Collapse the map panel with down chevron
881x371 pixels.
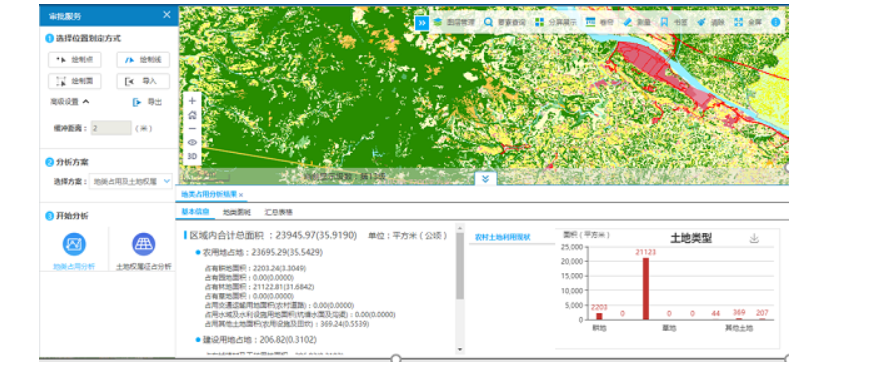[x=485, y=178]
